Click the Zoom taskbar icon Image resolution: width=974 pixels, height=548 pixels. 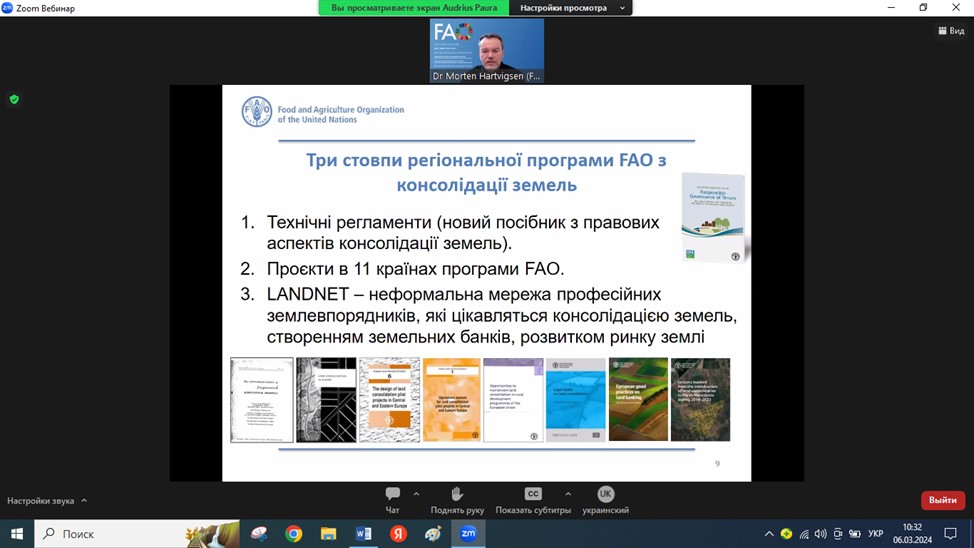pos(468,534)
